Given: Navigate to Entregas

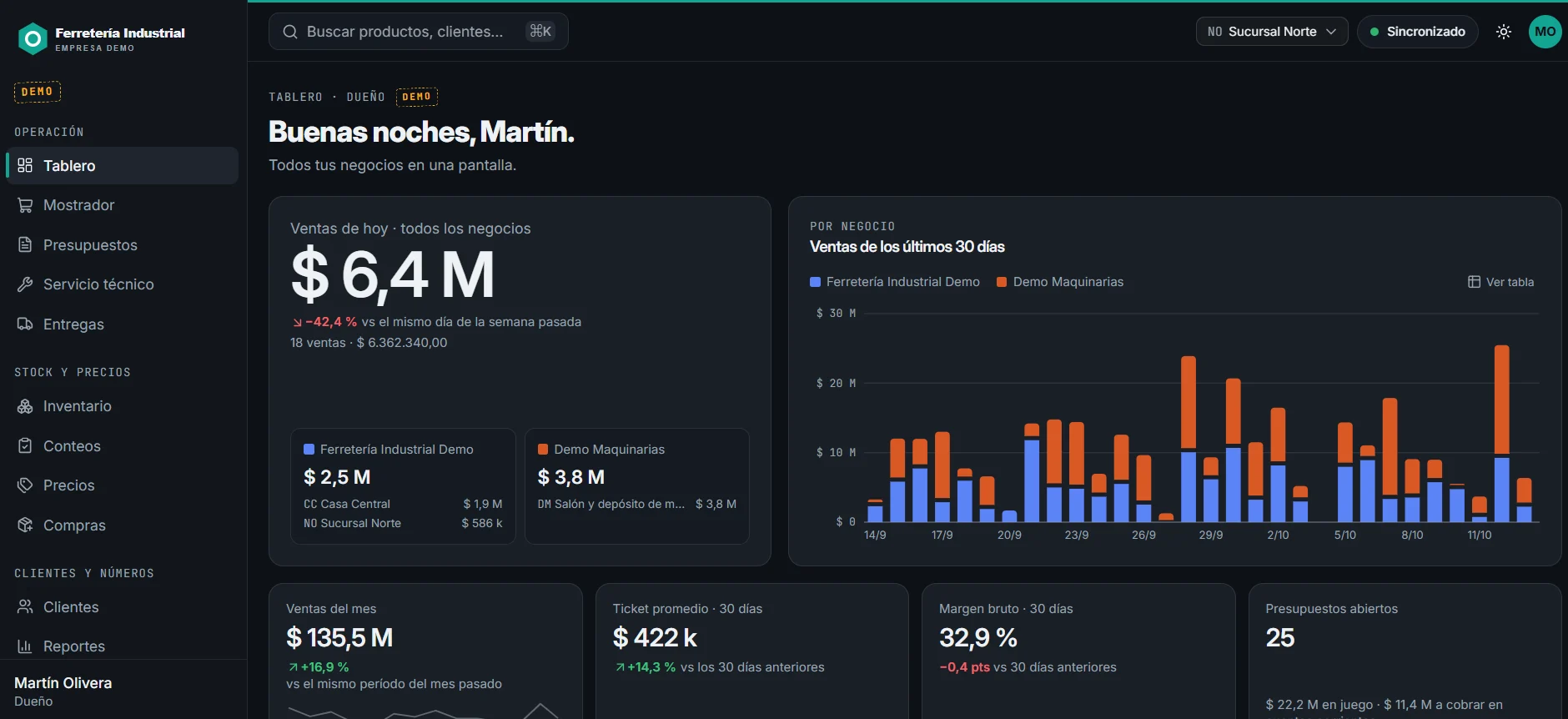Looking at the screenshot, I should [122, 324].
